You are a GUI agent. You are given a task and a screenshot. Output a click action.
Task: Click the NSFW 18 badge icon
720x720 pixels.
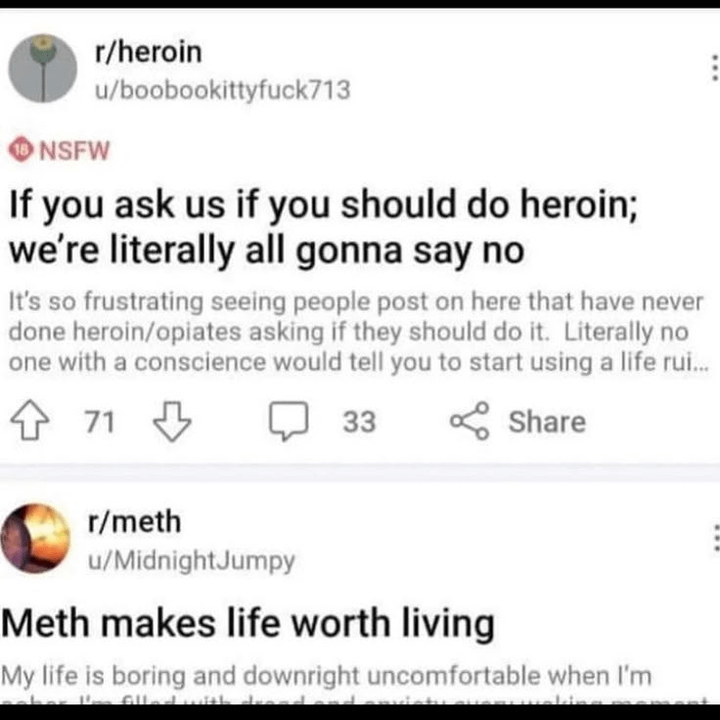click(19, 151)
